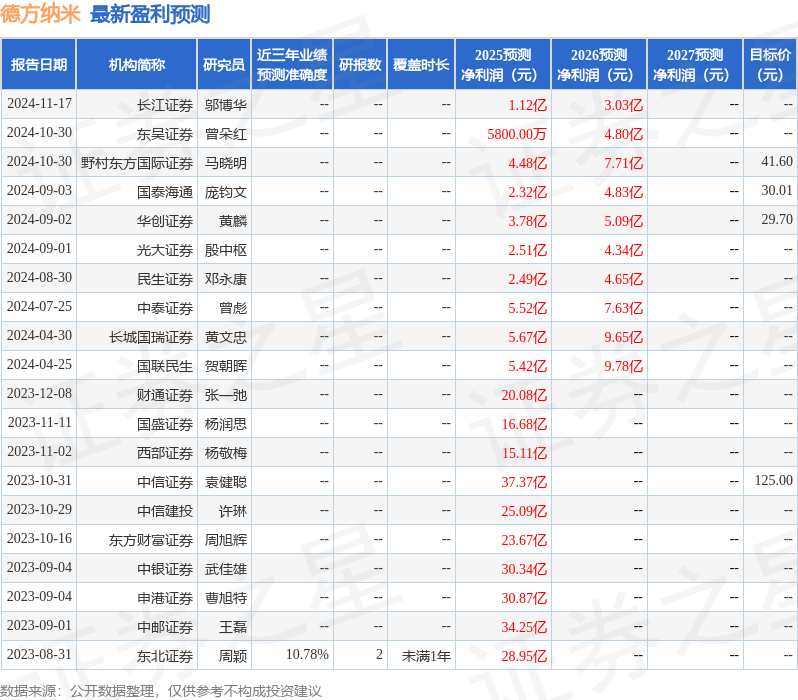Click analyst name 邬博华
This screenshot has height=700, width=798.
225,105
